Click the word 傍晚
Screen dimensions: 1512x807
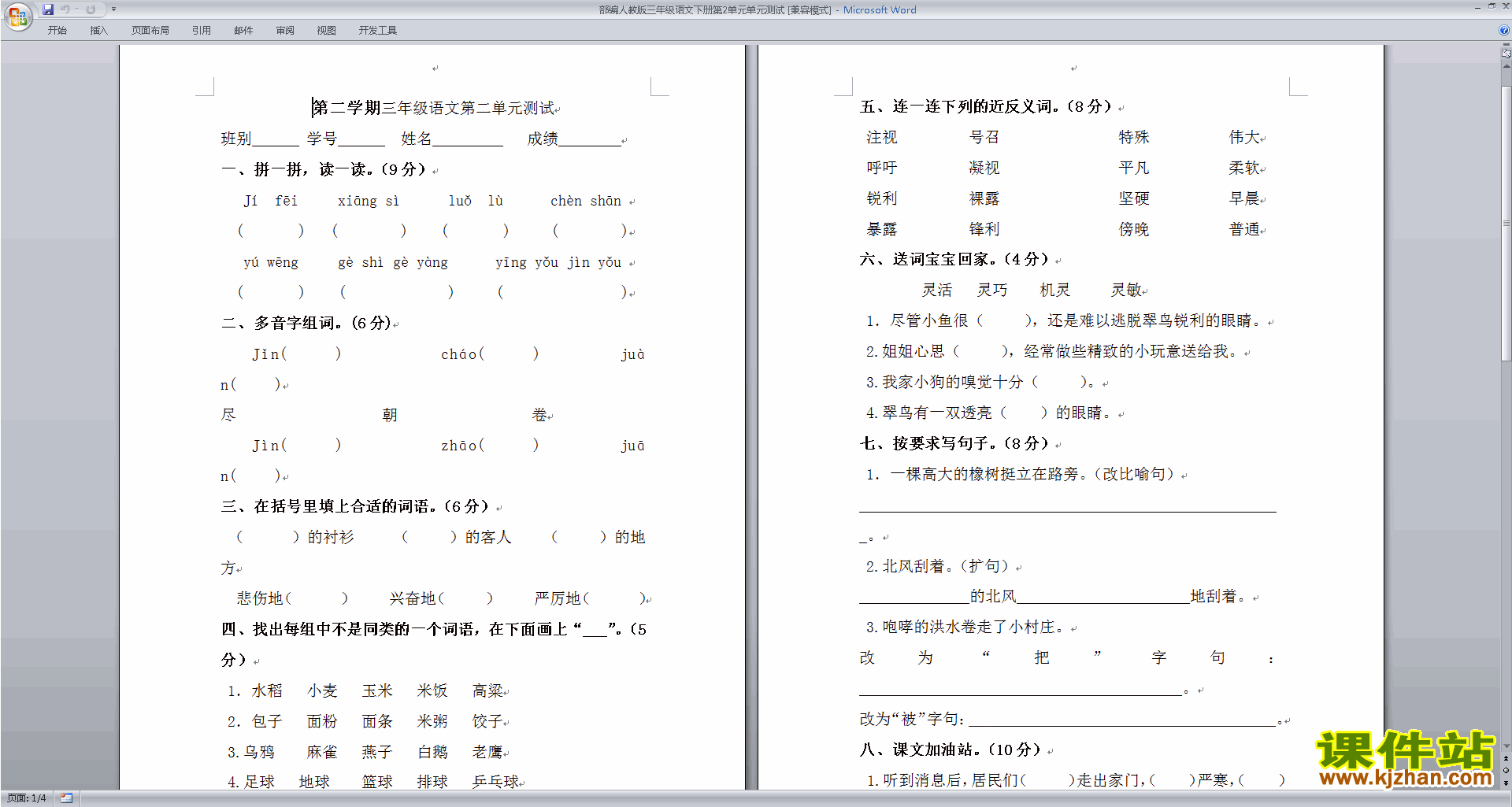point(1134,229)
